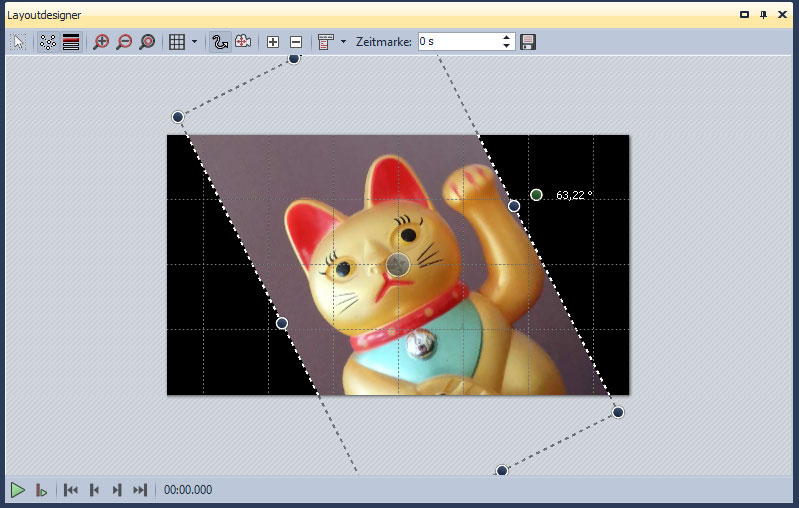
Task: Add a keyframe with plus icon
Action: [273, 42]
